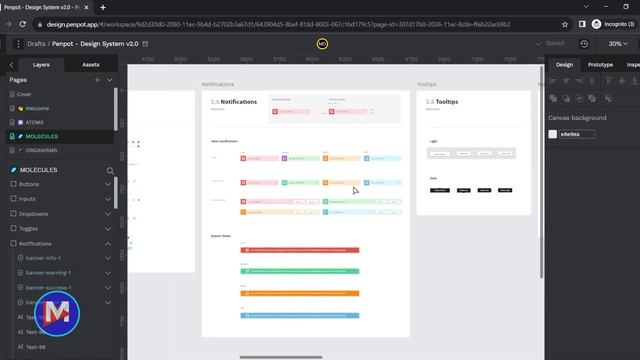Click align left icon
This screenshot has width=640, height=360.
click(553, 81)
